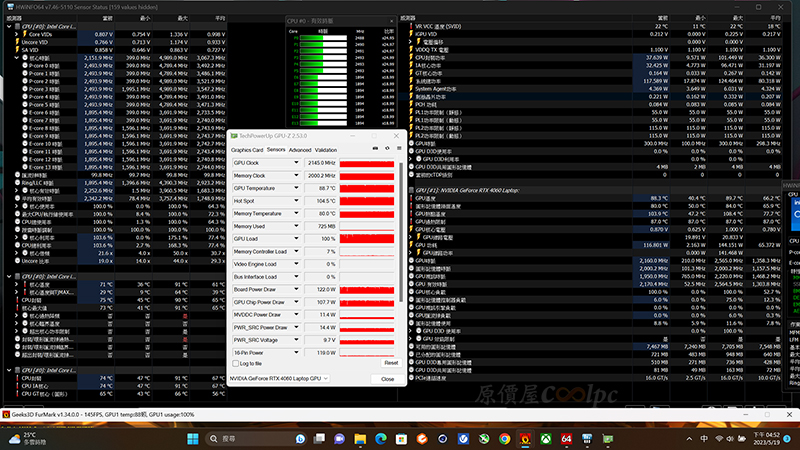Click the GPU-Z refresh icon
The image size is (800, 450).
(387, 148)
